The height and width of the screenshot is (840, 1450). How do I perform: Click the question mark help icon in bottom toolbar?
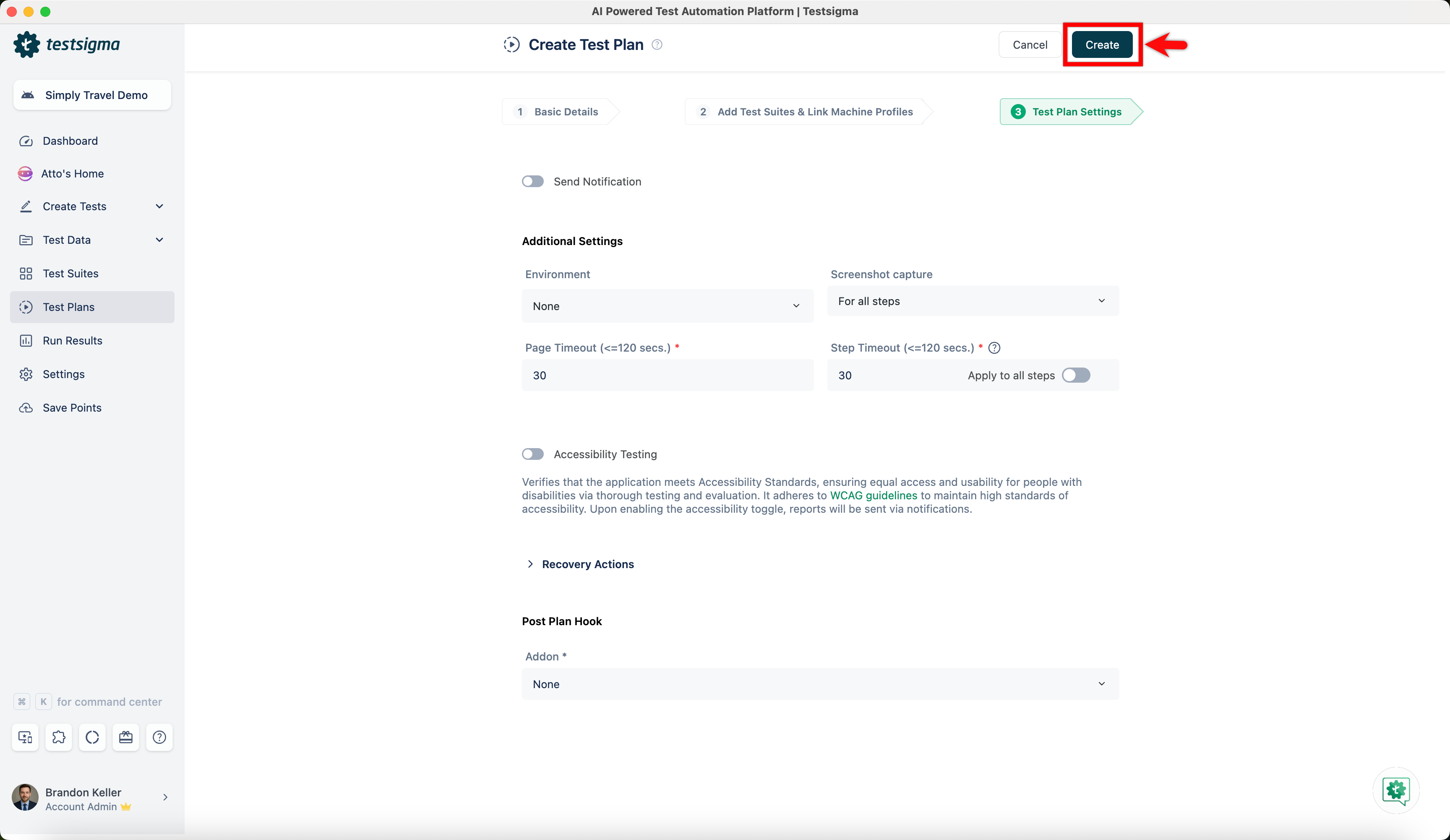point(159,737)
